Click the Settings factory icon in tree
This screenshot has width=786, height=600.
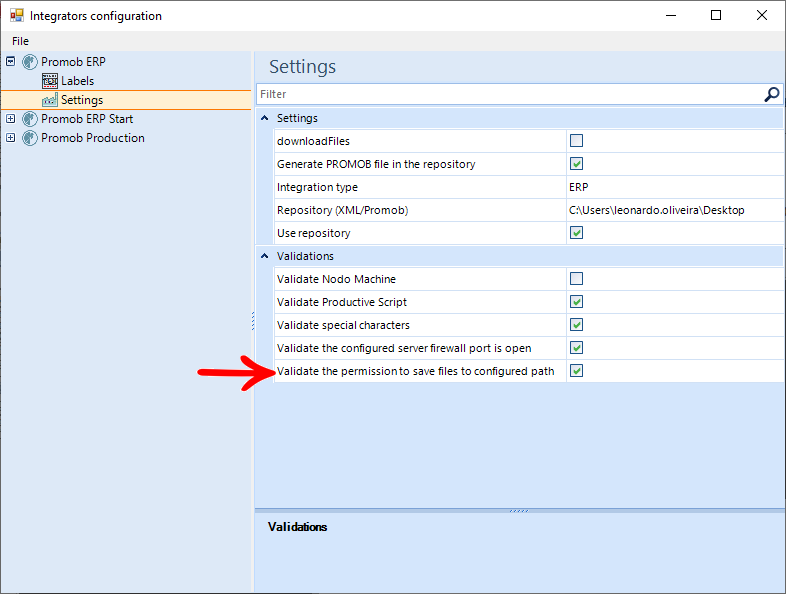[50, 100]
